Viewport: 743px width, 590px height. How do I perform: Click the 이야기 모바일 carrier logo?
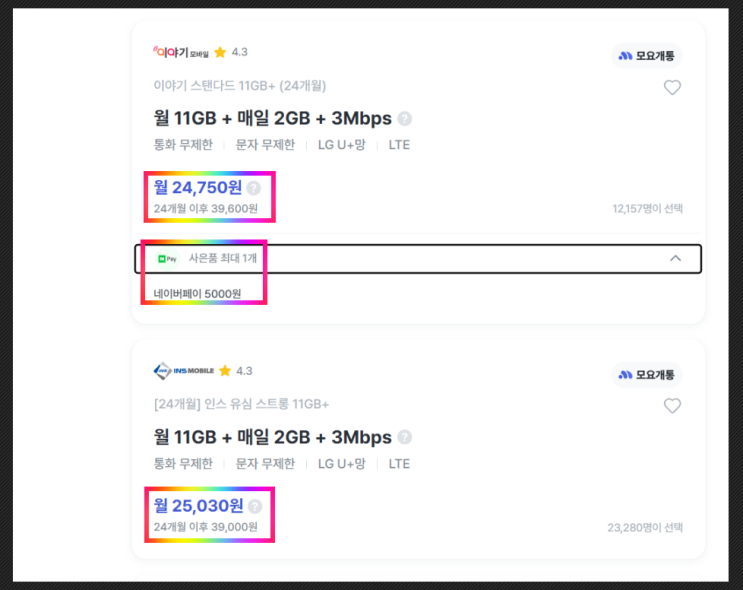tap(179, 51)
